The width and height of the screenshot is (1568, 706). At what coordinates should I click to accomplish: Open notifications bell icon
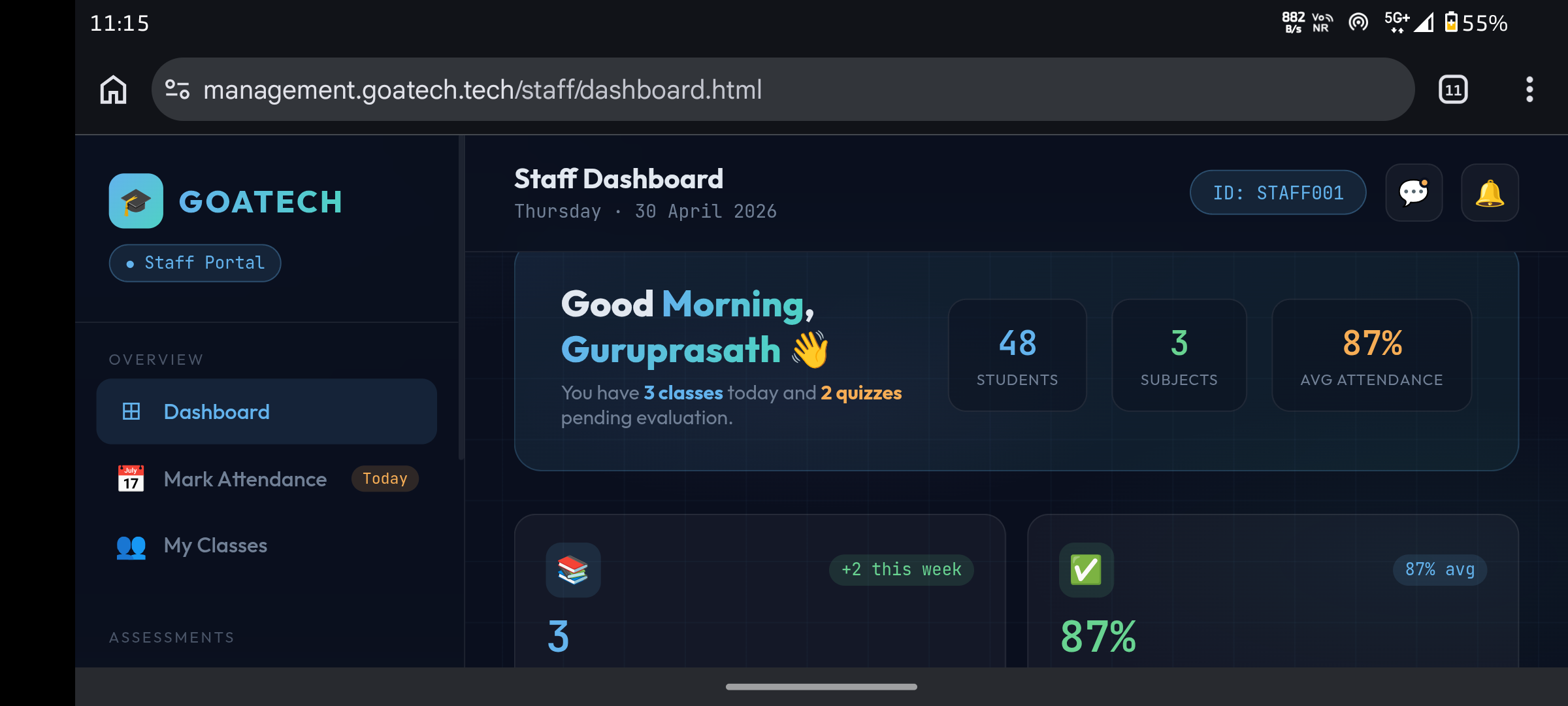coord(1490,193)
